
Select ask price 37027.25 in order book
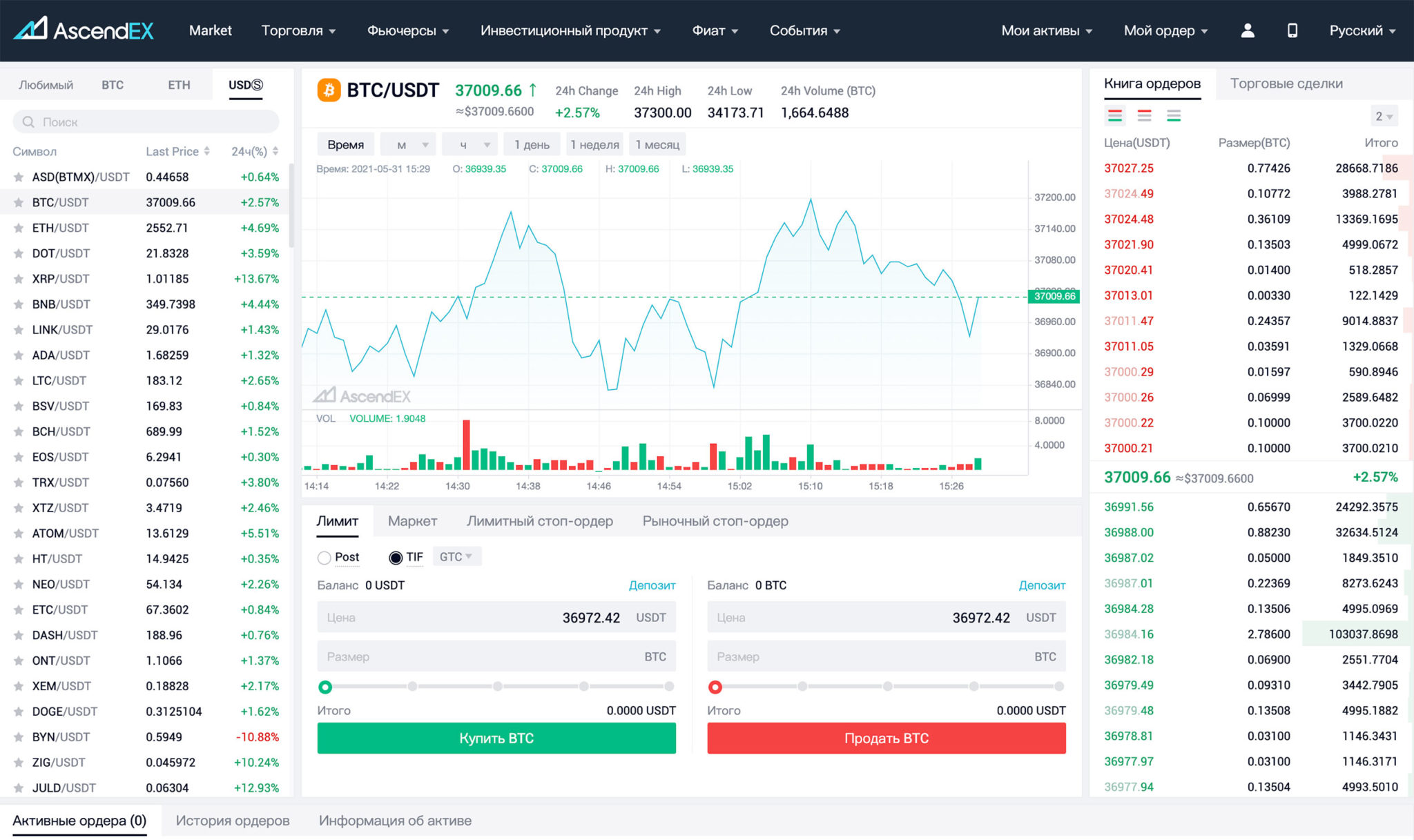1128,168
